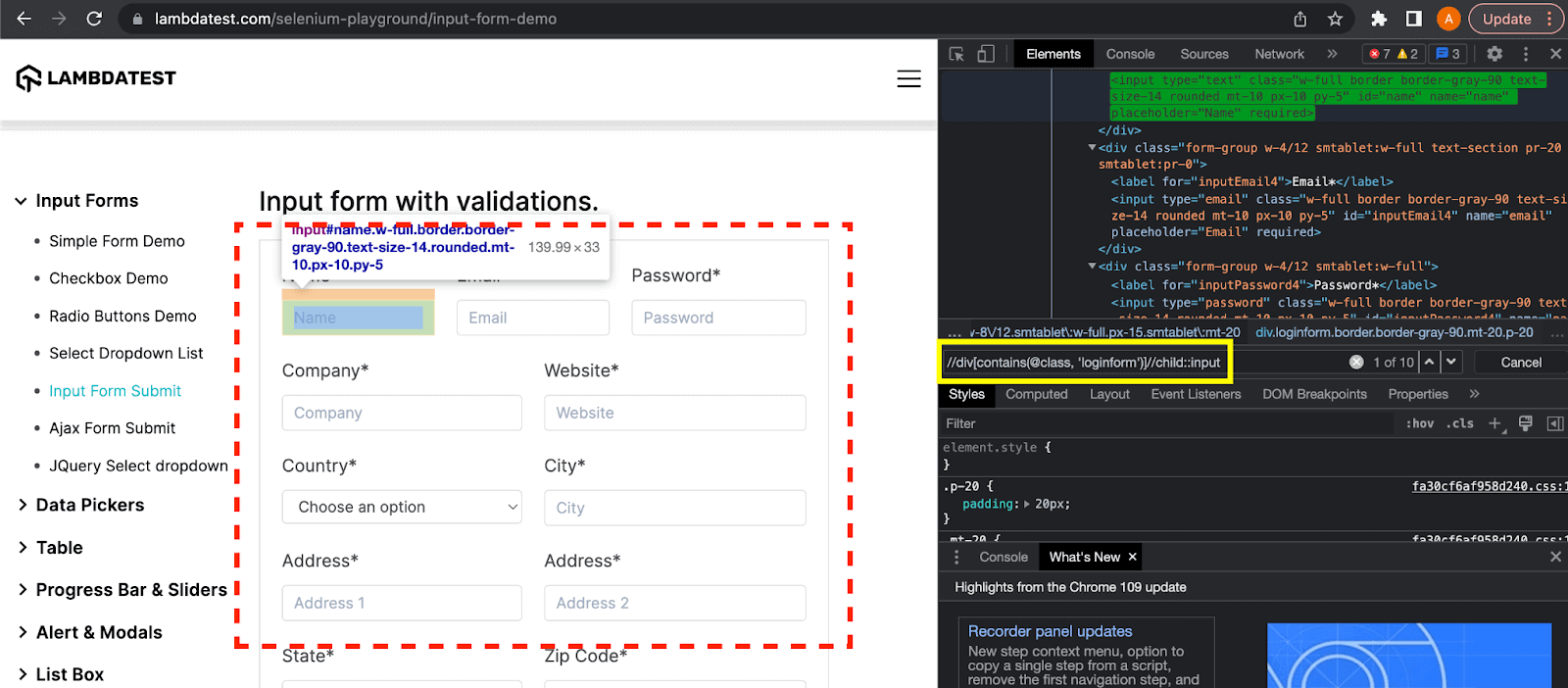The width and height of the screenshot is (1568, 688).
Task: Open fa30cf6af958d240.css source link for .p-20
Action: 1489,486
